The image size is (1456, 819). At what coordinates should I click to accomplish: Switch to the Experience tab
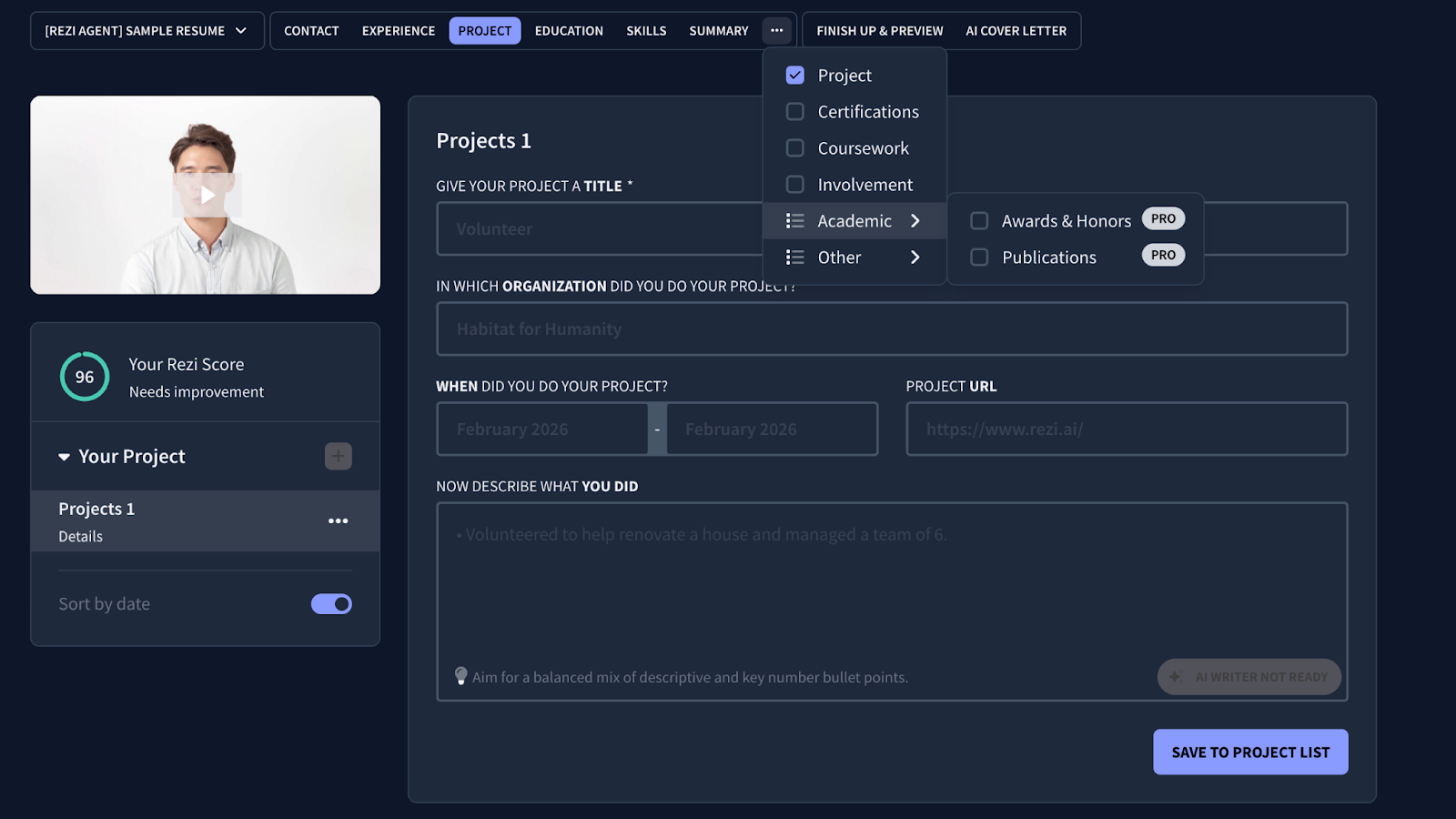tap(399, 31)
